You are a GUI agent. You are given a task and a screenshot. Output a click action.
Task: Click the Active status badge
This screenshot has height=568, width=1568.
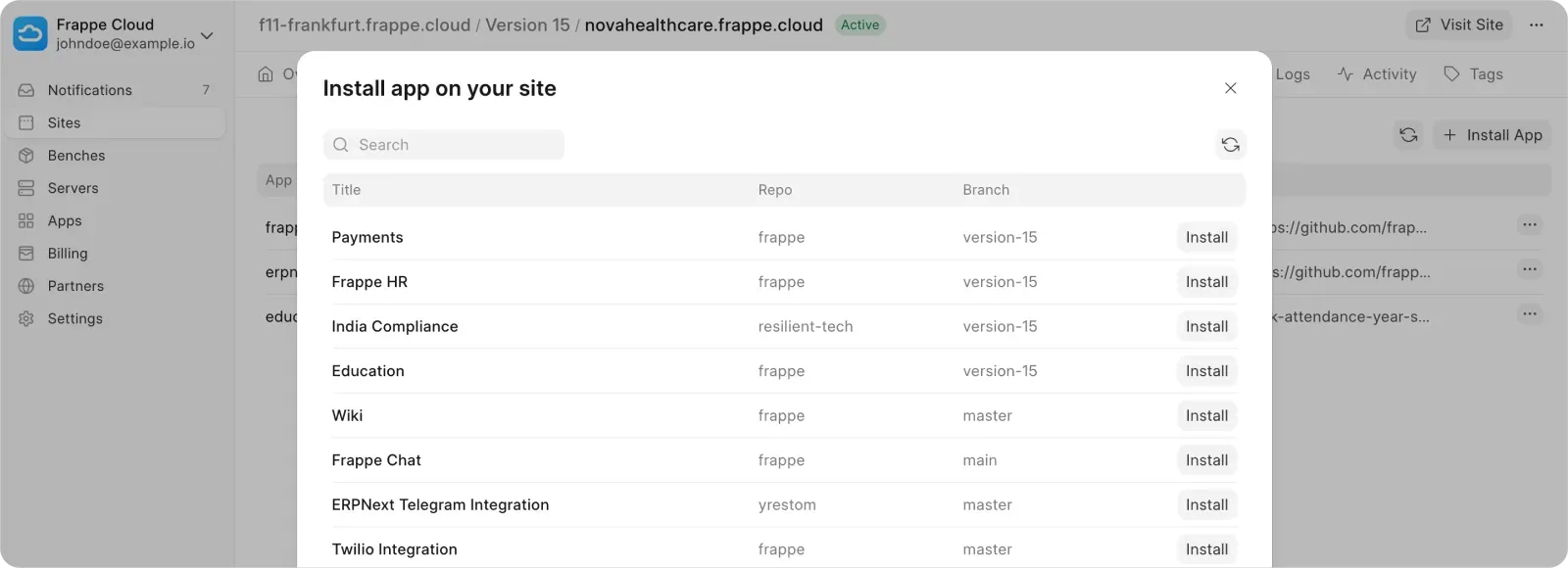click(859, 25)
